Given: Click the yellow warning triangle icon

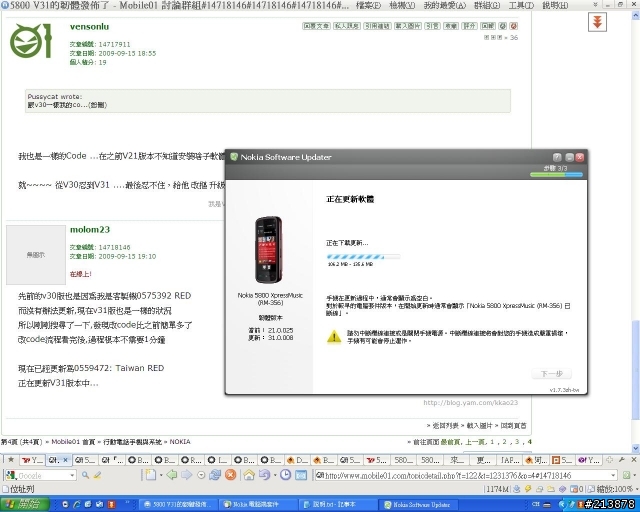Looking at the screenshot, I should pyautogui.click(x=335, y=337).
